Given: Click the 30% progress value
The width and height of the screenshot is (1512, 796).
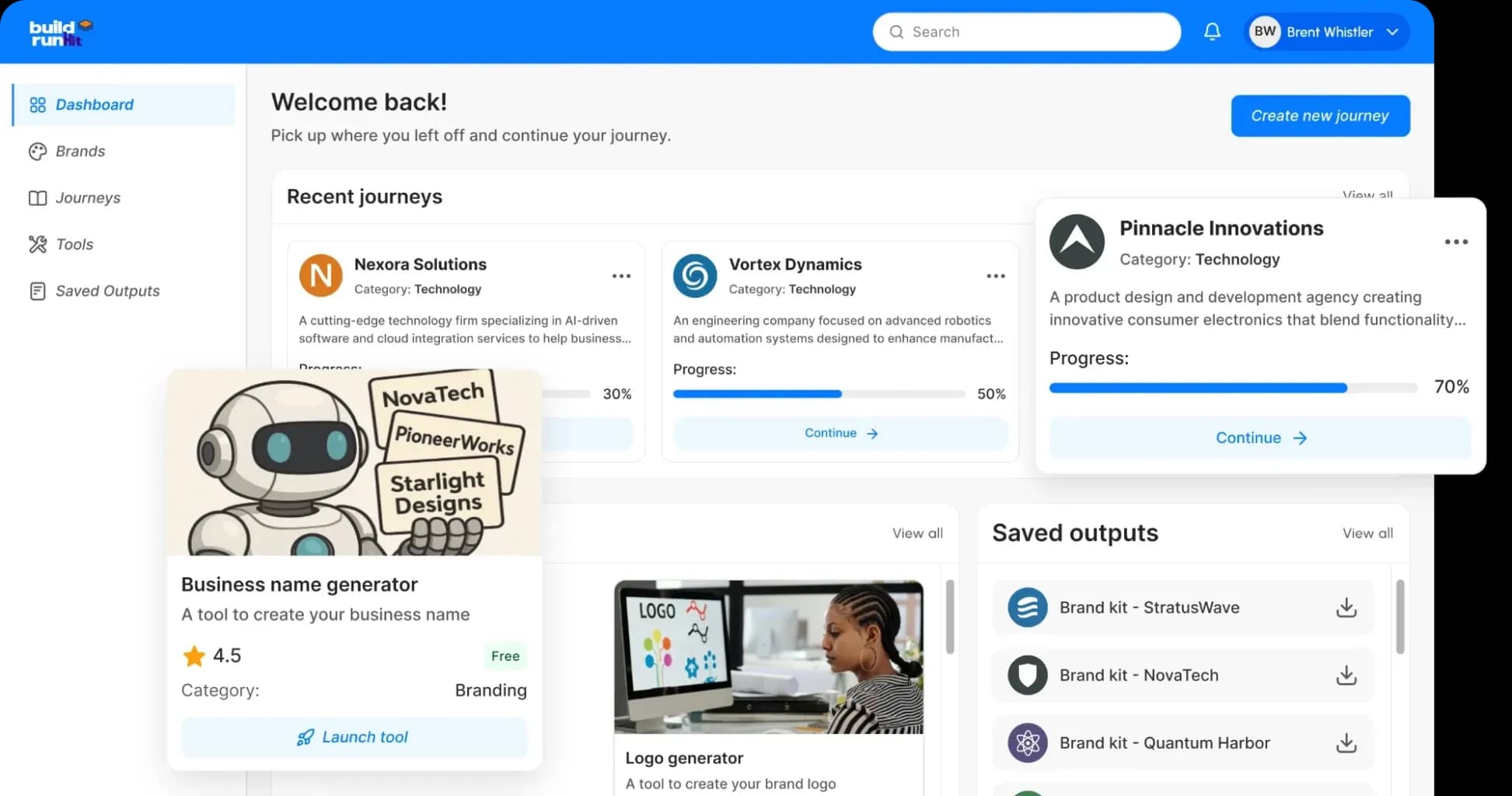Looking at the screenshot, I should click(x=617, y=394).
